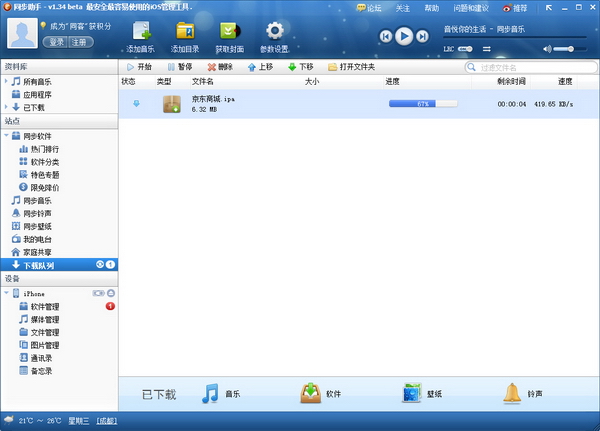The width and height of the screenshot is (600, 431).
Task: Click the 暂停 (Pause) download button
Action: pos(179,67)
